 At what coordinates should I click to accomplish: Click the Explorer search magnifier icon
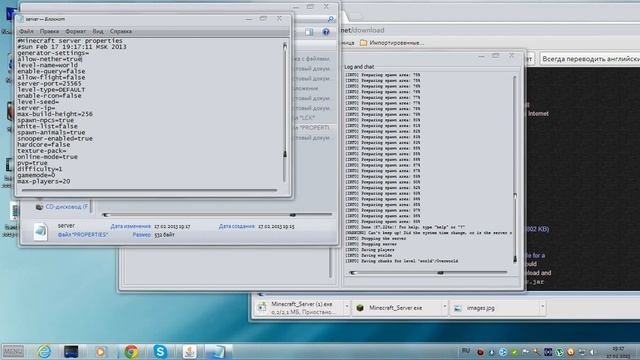click(331, 19)
